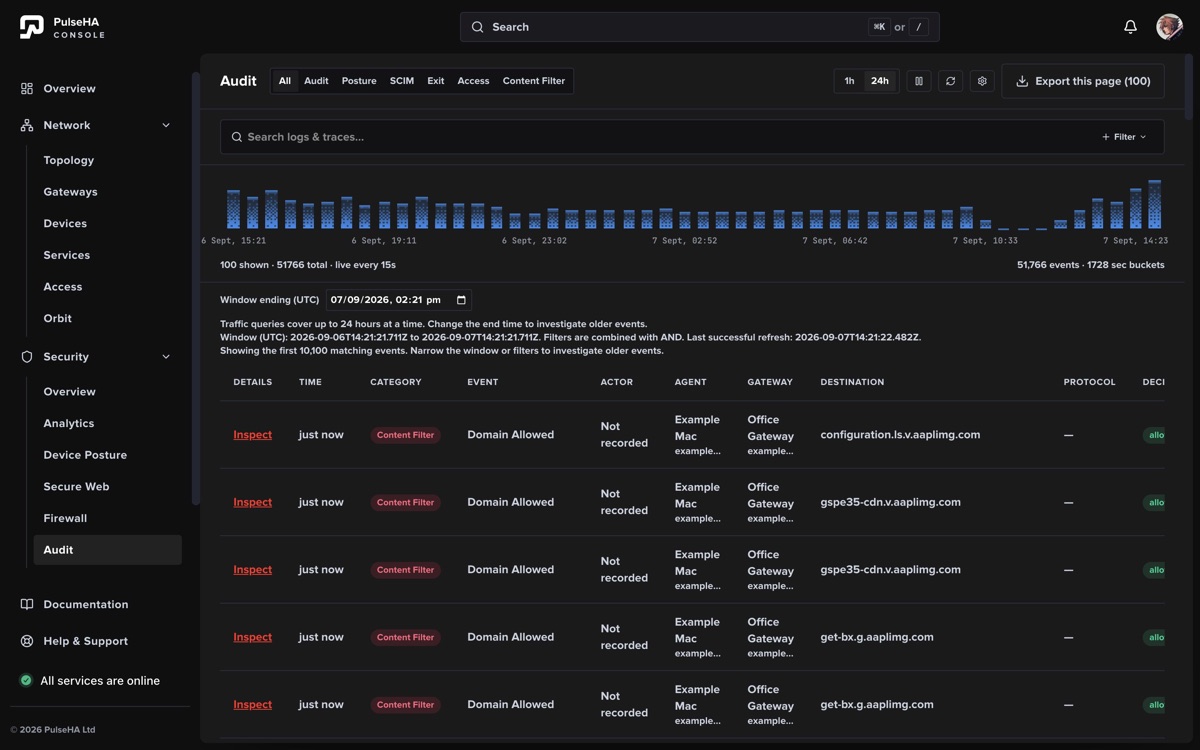This screenshot has height=750, width=1200.
Task: Switch to the Content Filter tab
Action: [534, 81]
